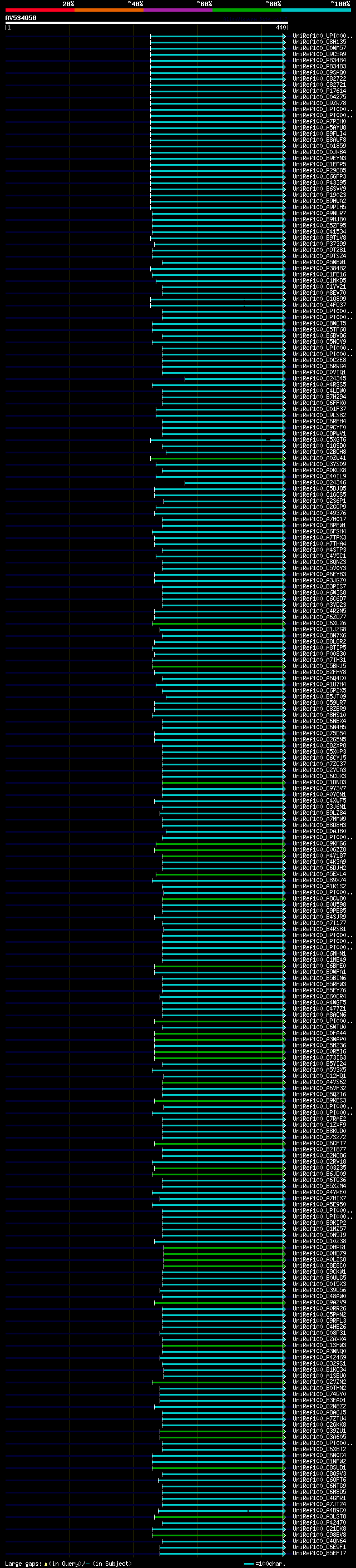The width and height of the screenshot is (356, 1568).
Task: Select label UniRef100_Q3YS09
Action: [x=319, y=464]
